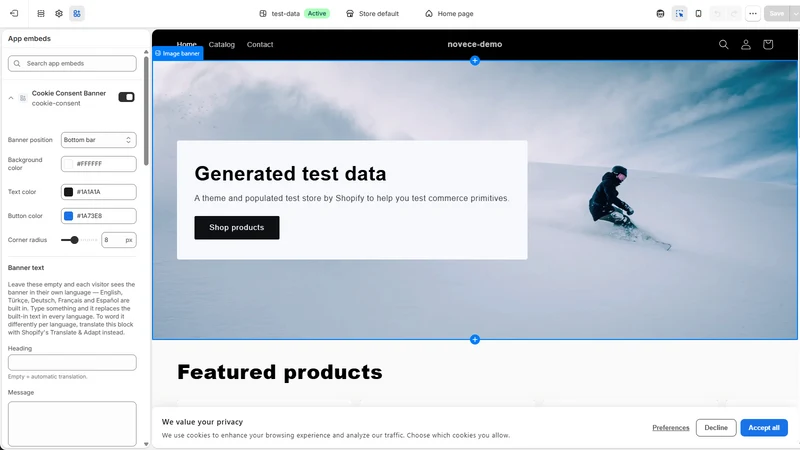
Task: Go to the Contact navigation link
Action: (260, 44)
